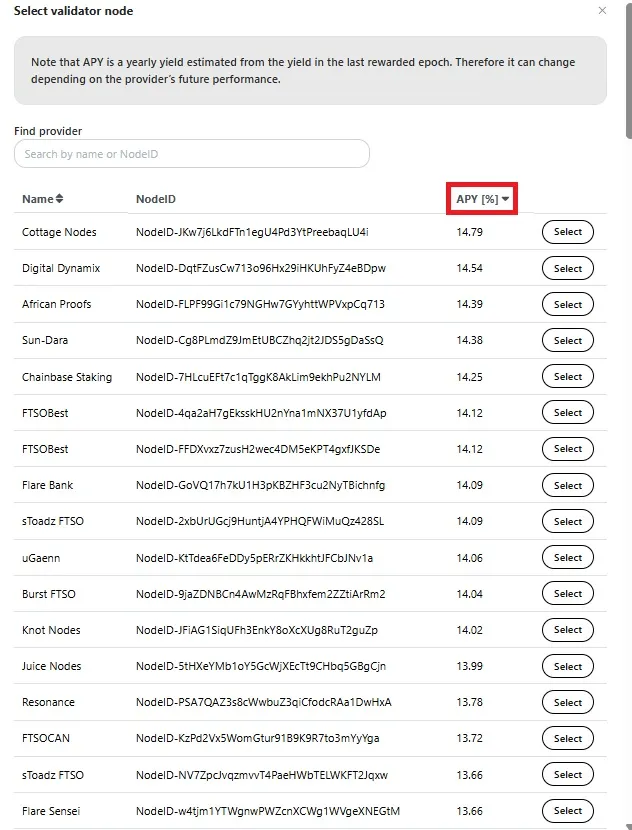Click the Knot Nodes name
This screenshot has width=632, height=830.
click(x=51, y=630)
